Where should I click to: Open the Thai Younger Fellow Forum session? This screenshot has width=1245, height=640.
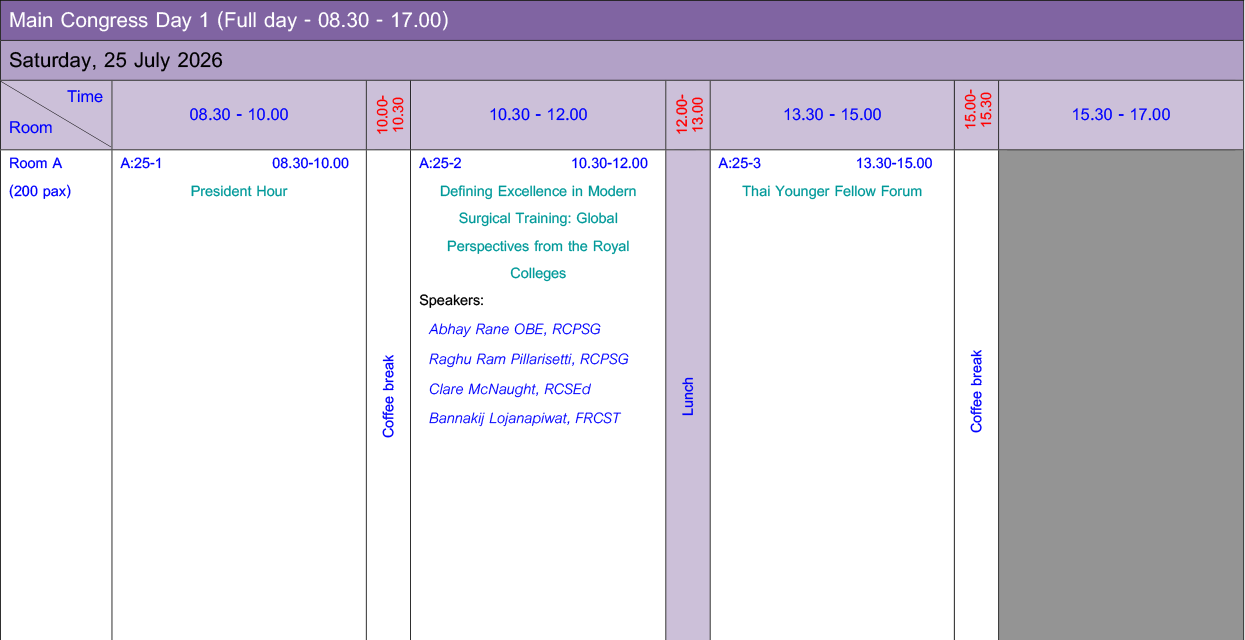click(x=832, y=191)
